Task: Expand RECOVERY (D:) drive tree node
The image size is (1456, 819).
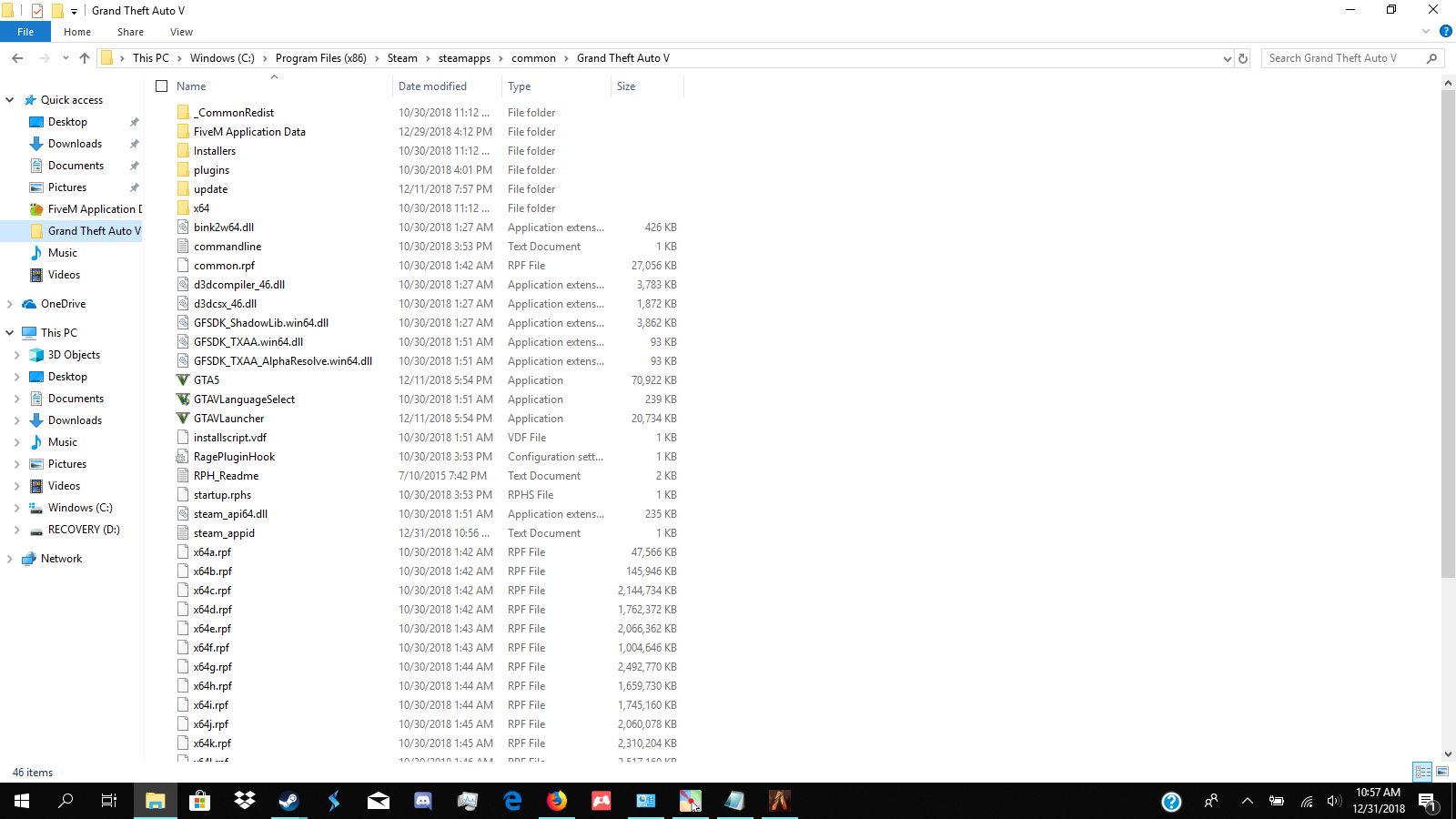Action: (x=17, y=530)
